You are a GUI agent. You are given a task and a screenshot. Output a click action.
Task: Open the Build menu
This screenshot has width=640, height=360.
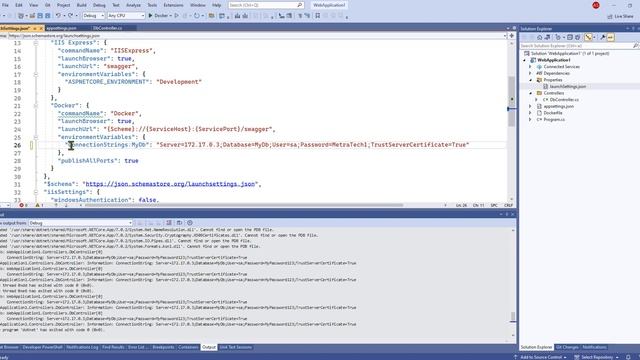[82, 5]
